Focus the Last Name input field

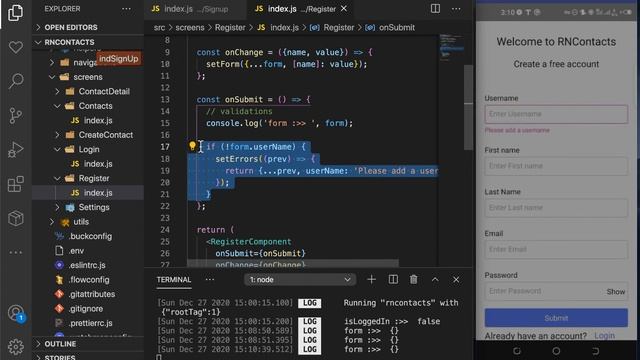[x=556, y=208]
